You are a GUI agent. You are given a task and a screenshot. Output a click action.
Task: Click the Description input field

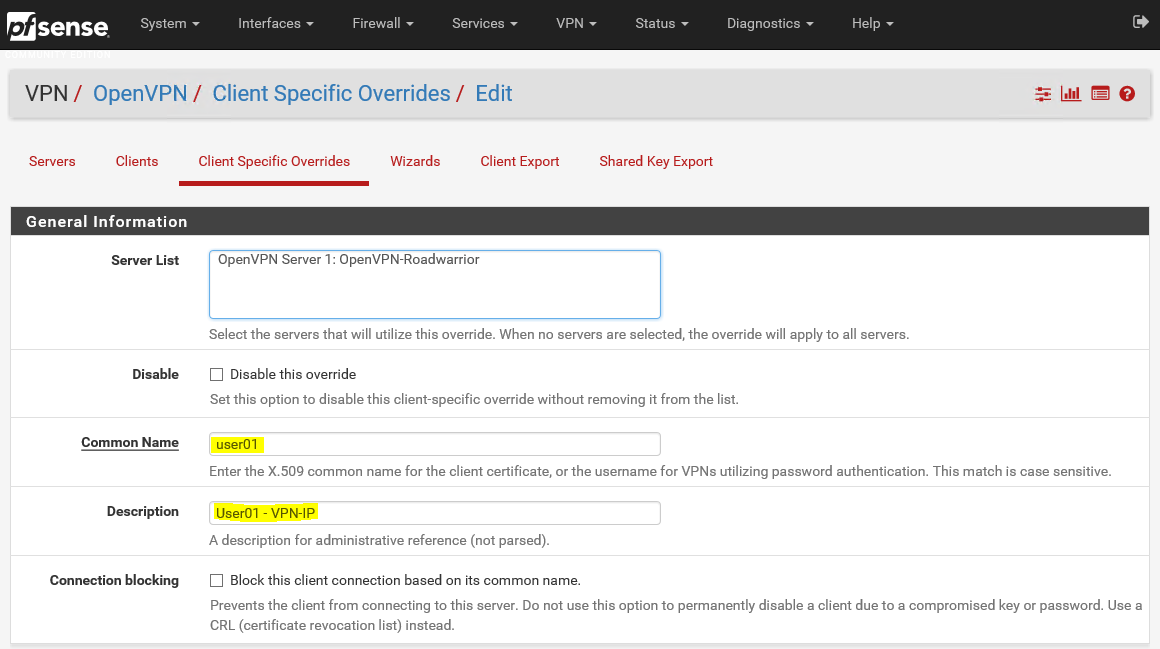click(x=435, y=513)
